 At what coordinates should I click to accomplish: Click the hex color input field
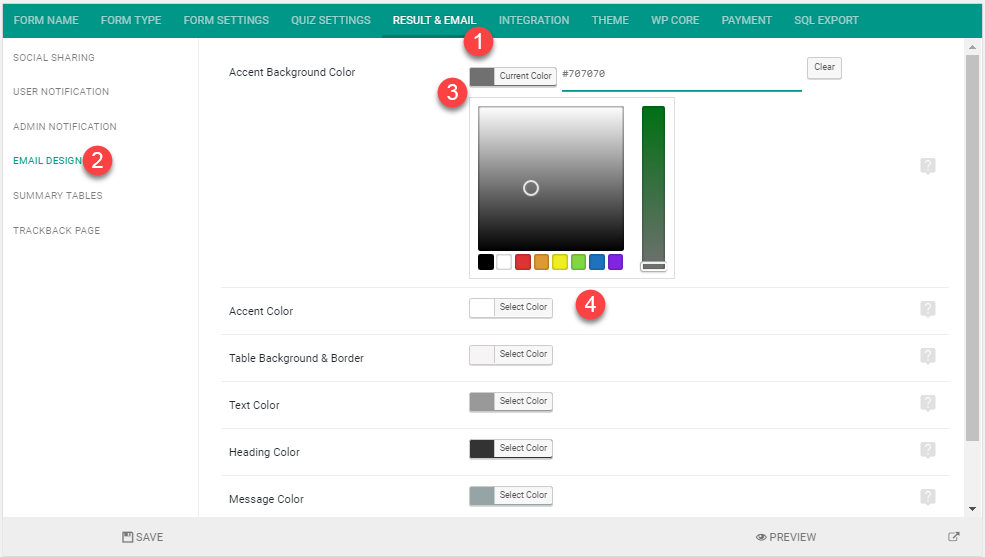pyautogui.click(x=682, y=75)
